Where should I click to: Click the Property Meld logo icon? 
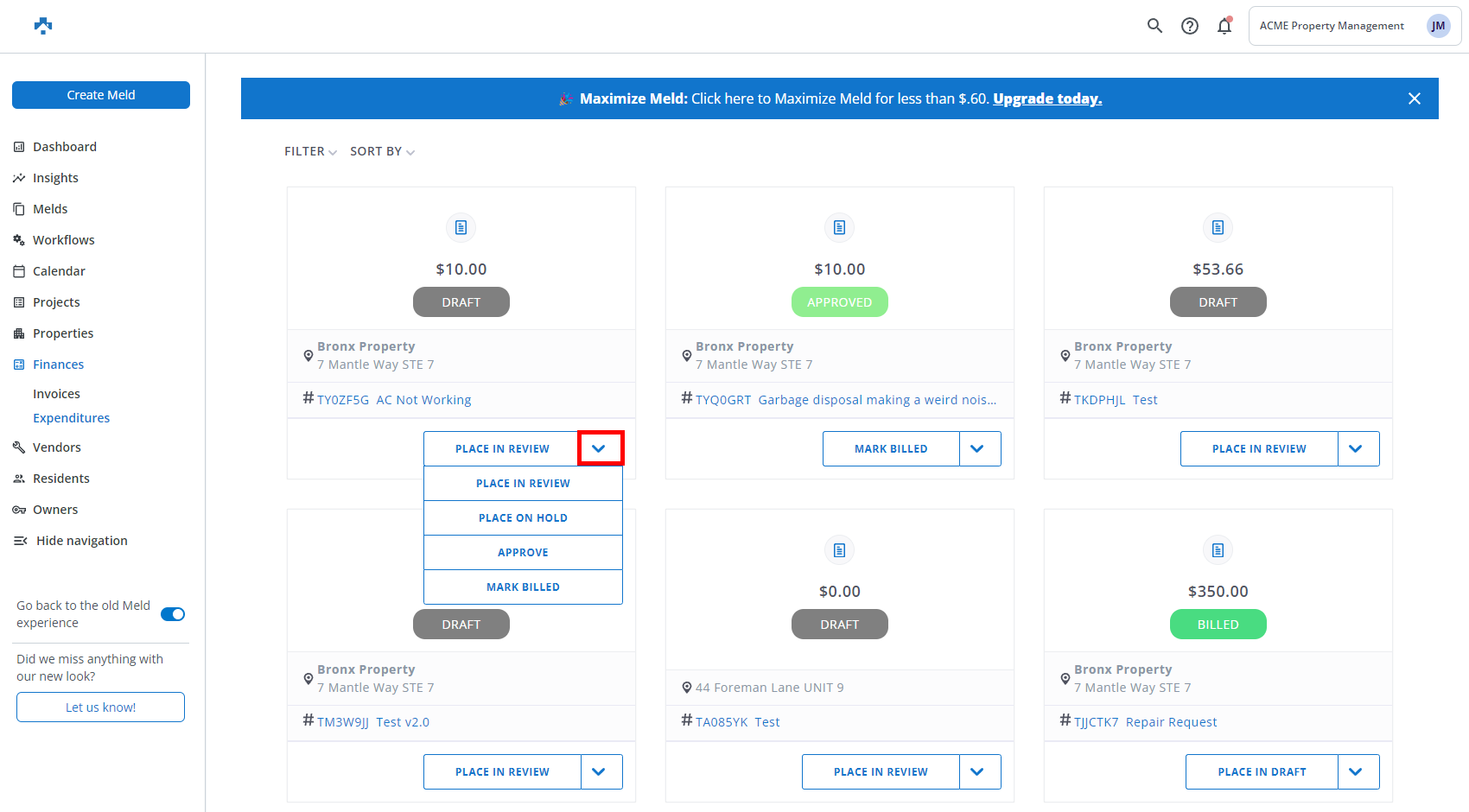43,26
